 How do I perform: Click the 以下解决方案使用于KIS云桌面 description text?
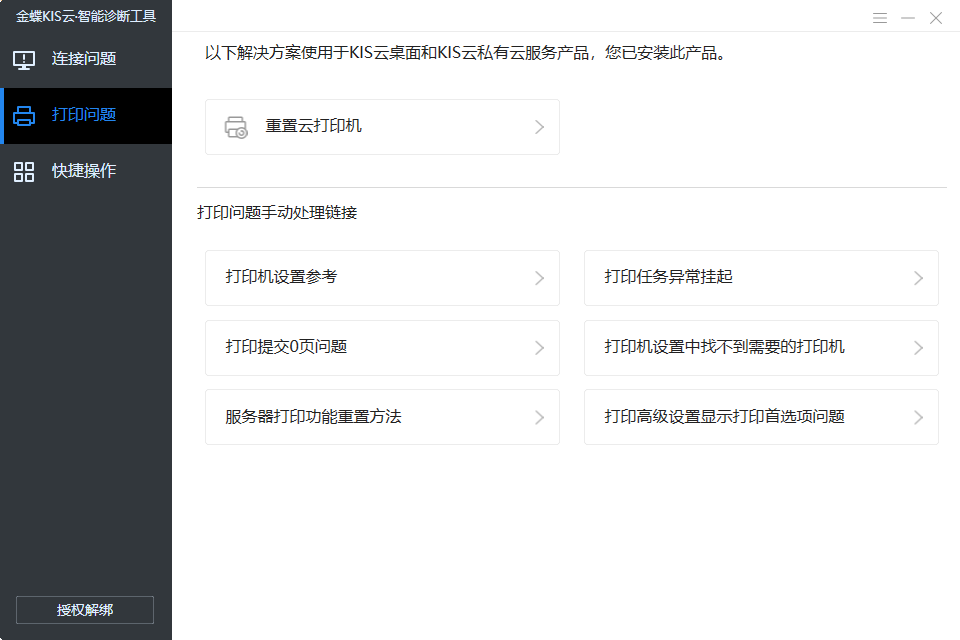[x=465, y=53]
